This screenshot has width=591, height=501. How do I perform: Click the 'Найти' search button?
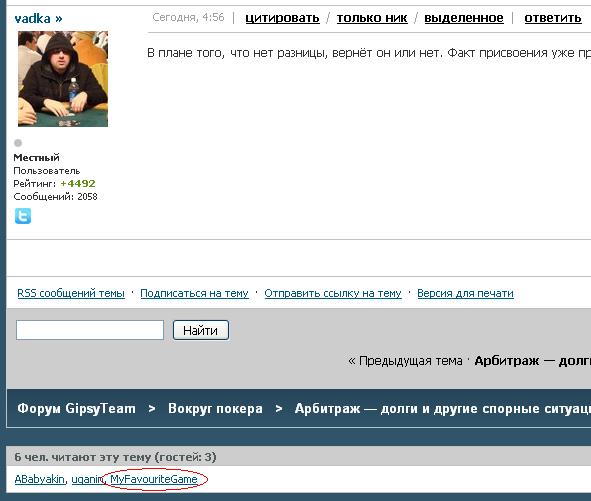(x=201, y=330)
